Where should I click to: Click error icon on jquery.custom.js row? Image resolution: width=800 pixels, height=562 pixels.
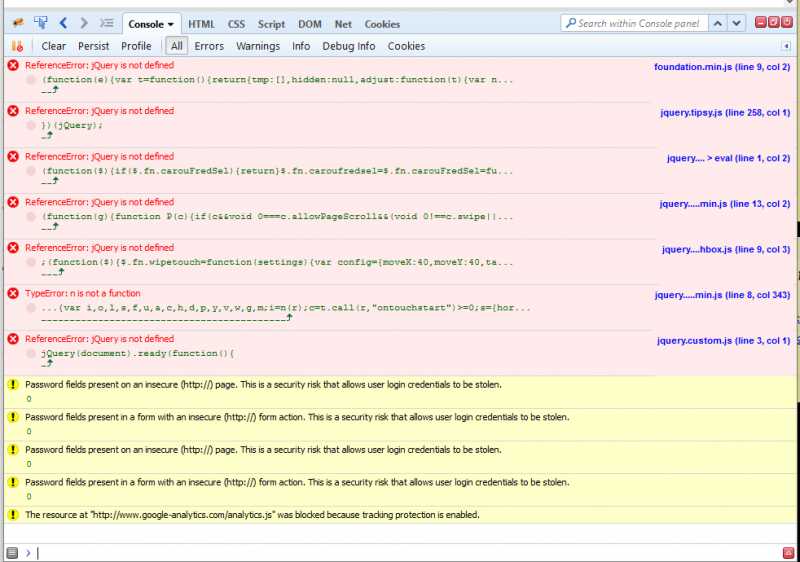(x=13, y=339)
